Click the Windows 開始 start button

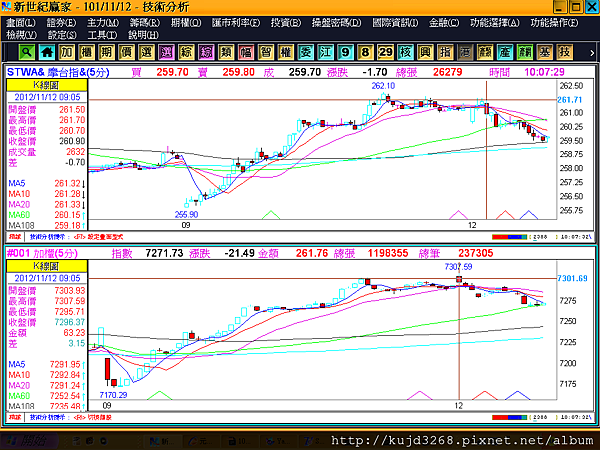coord(29,441)
